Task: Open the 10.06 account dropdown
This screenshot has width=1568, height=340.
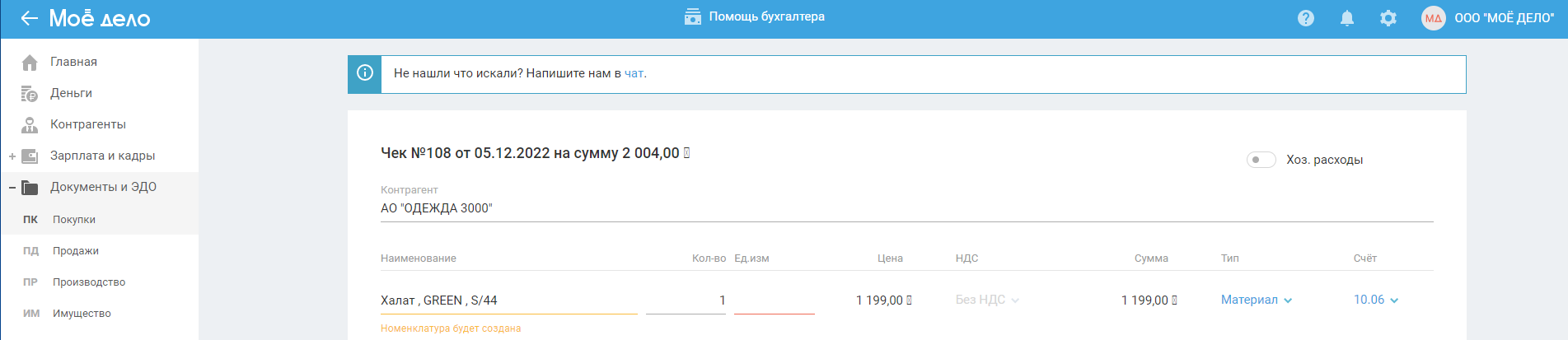Action: 1376,300
